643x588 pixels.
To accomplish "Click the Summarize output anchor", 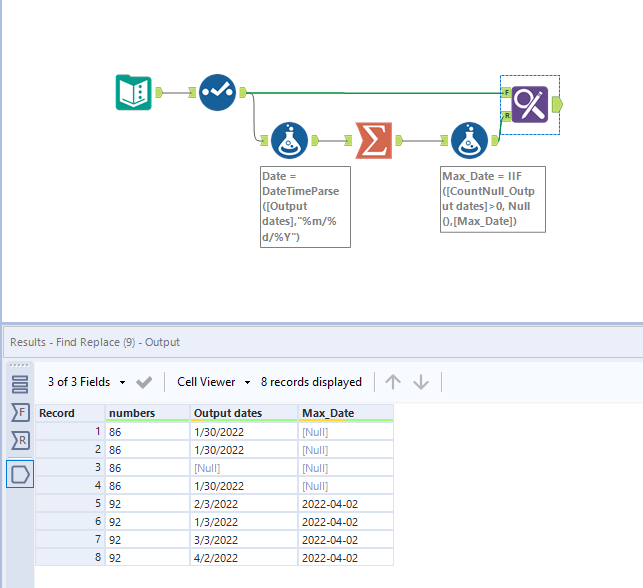I will (399, 141).
